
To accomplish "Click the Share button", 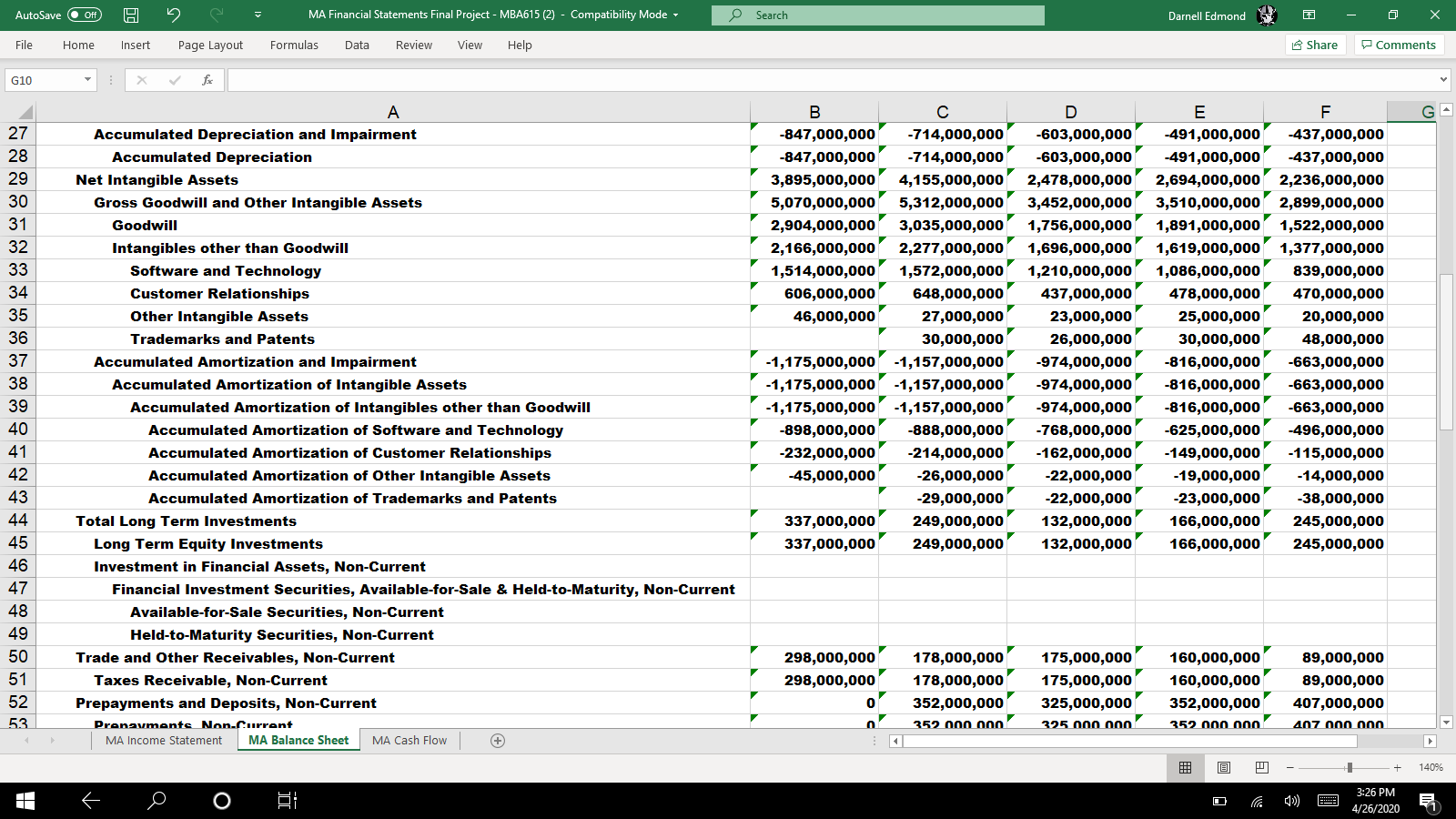I will tap(1315, 45).
